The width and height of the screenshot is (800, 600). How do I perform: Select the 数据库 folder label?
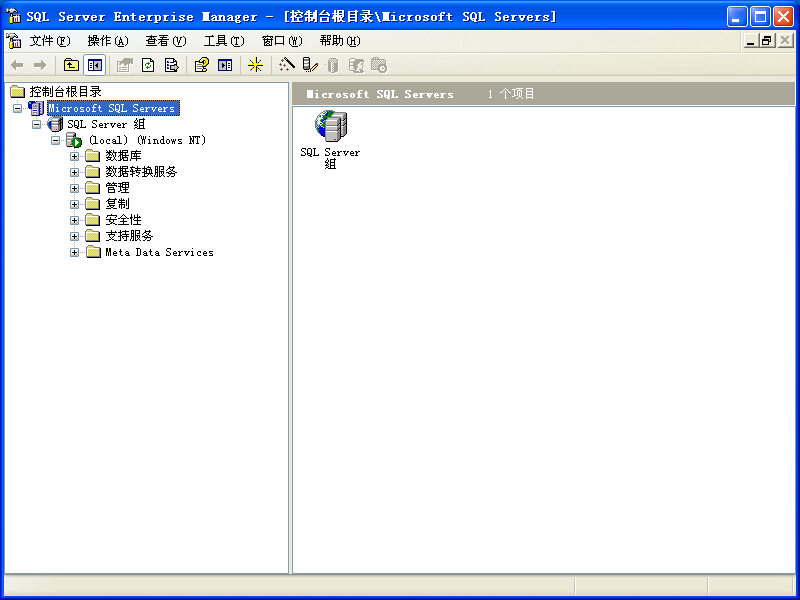[x=123, y=156]
